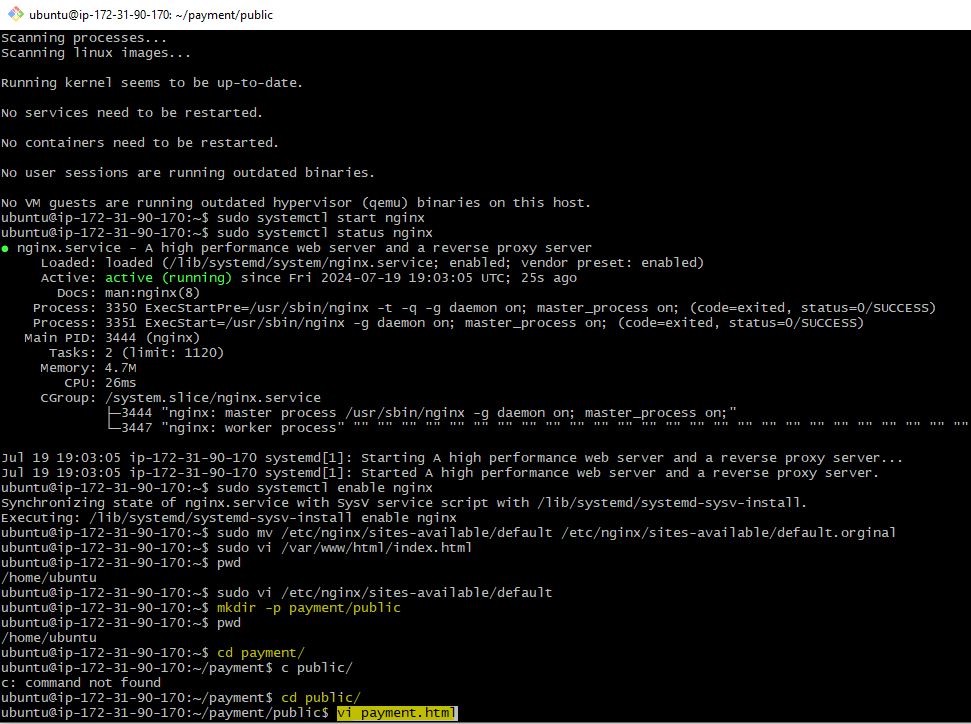Click the green nginx.service status dot
The image size is (971, 724).
tap(6, 248)
